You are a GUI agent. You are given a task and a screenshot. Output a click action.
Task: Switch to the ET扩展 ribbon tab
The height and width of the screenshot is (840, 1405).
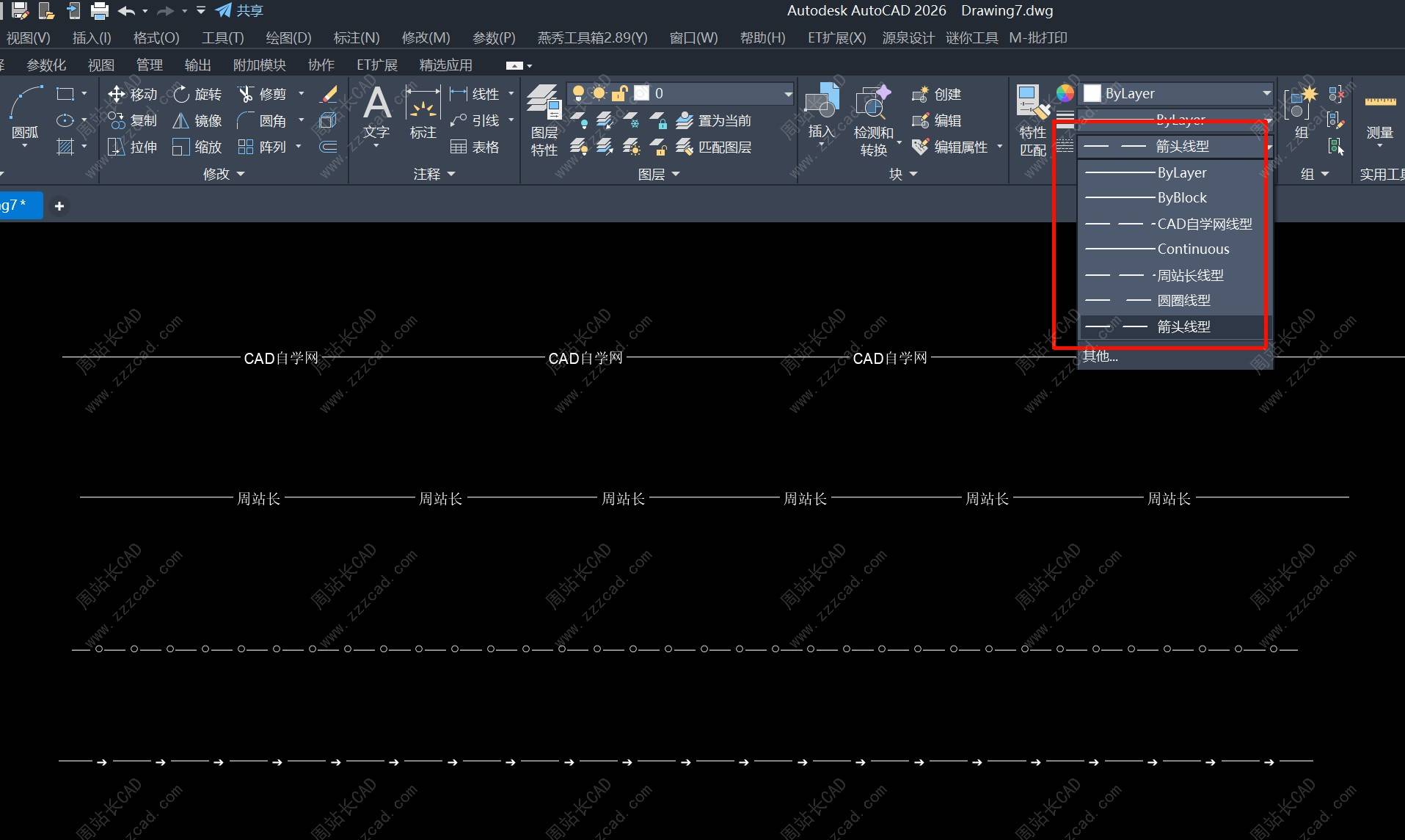pyautogui.click(x=376, y=65)
